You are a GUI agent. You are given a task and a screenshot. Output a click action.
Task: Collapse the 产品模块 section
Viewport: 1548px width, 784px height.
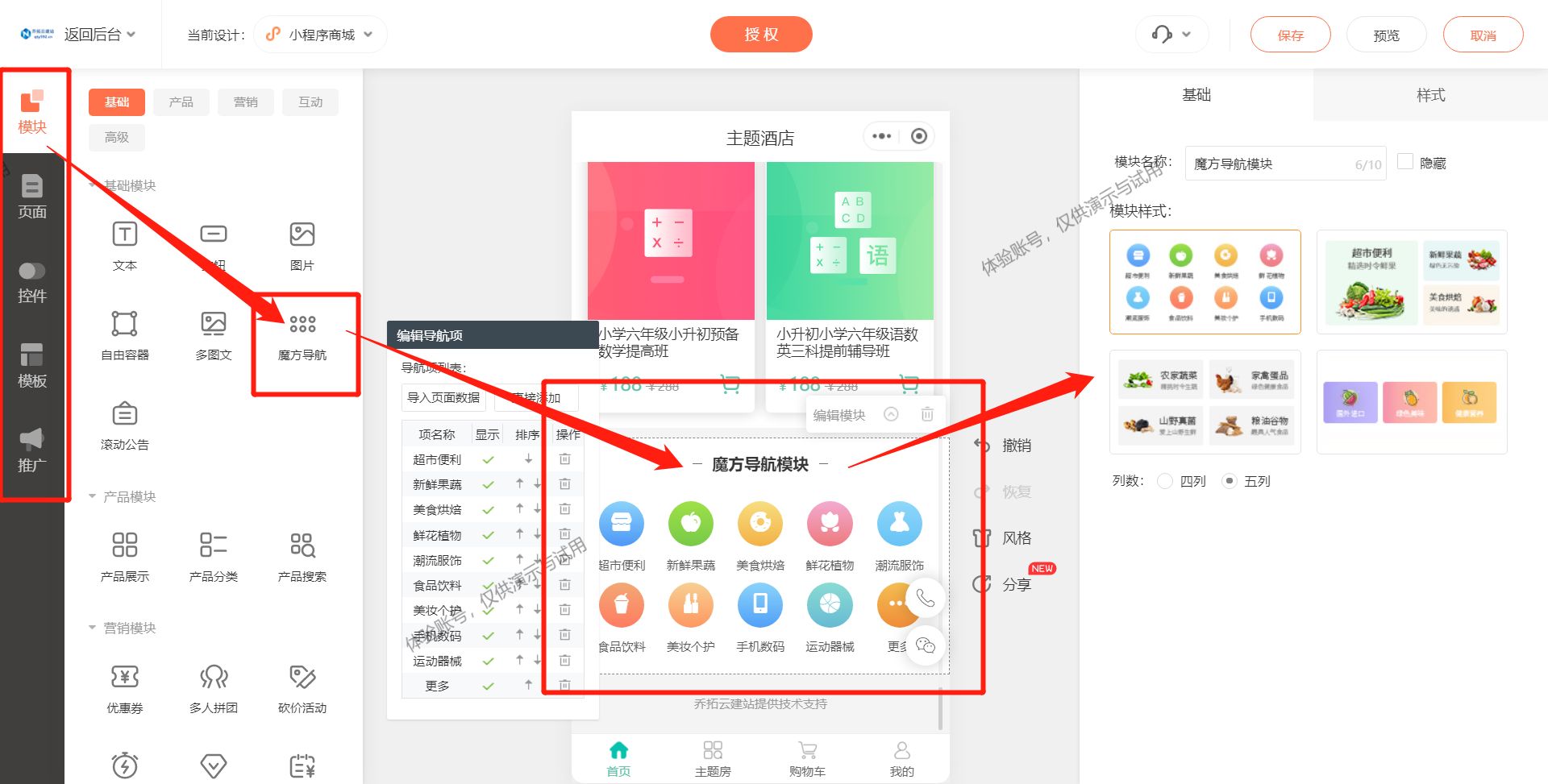pos(91,496)
